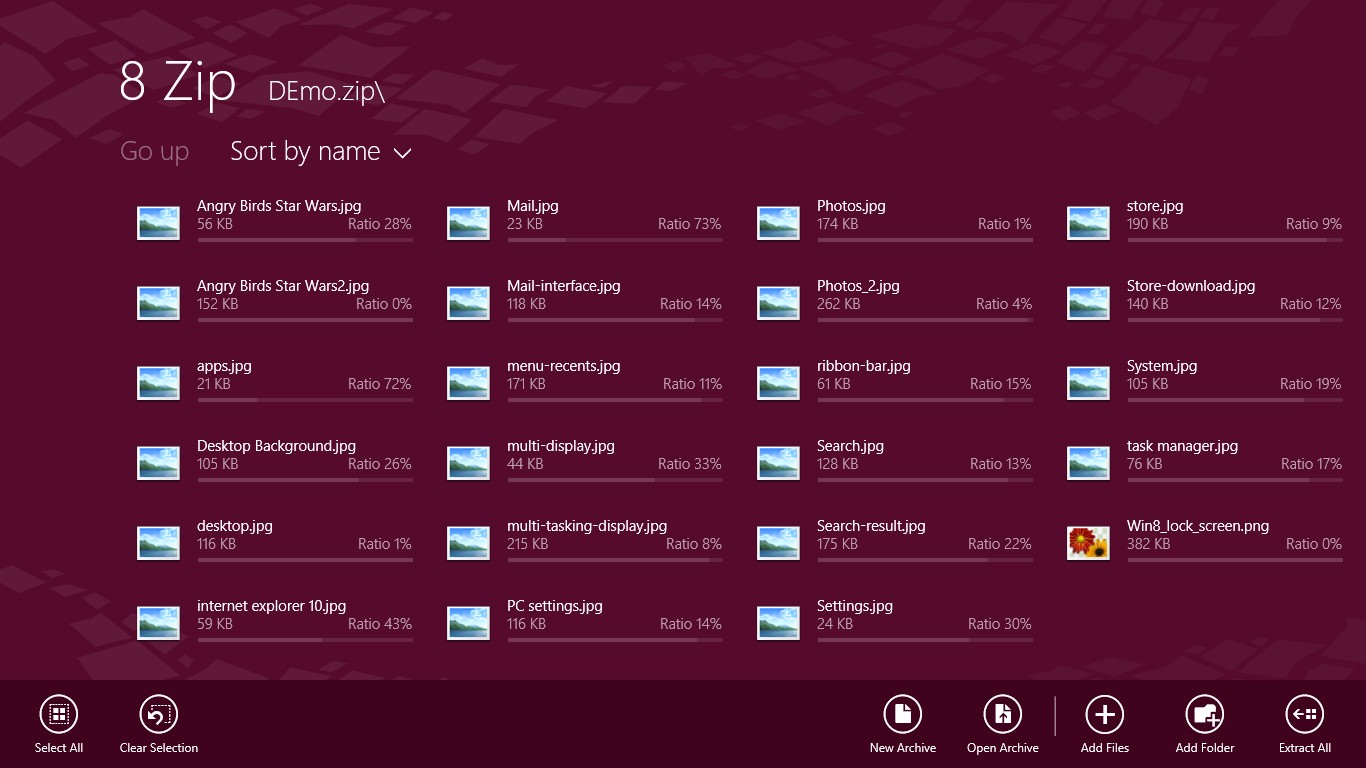Screen dimensions: 1366x768
Task: Click the file name "Win8_lock_screen.png"
Action: 1198,526
